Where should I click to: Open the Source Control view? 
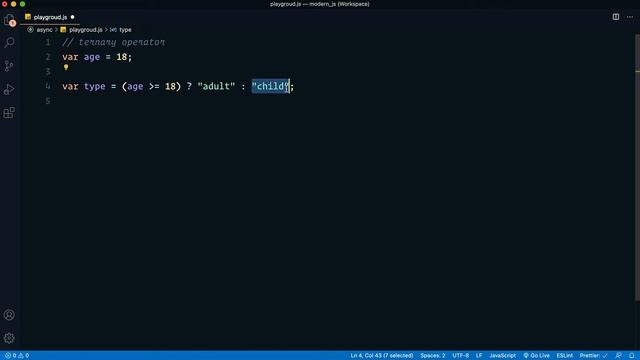(x=9, y=66)
